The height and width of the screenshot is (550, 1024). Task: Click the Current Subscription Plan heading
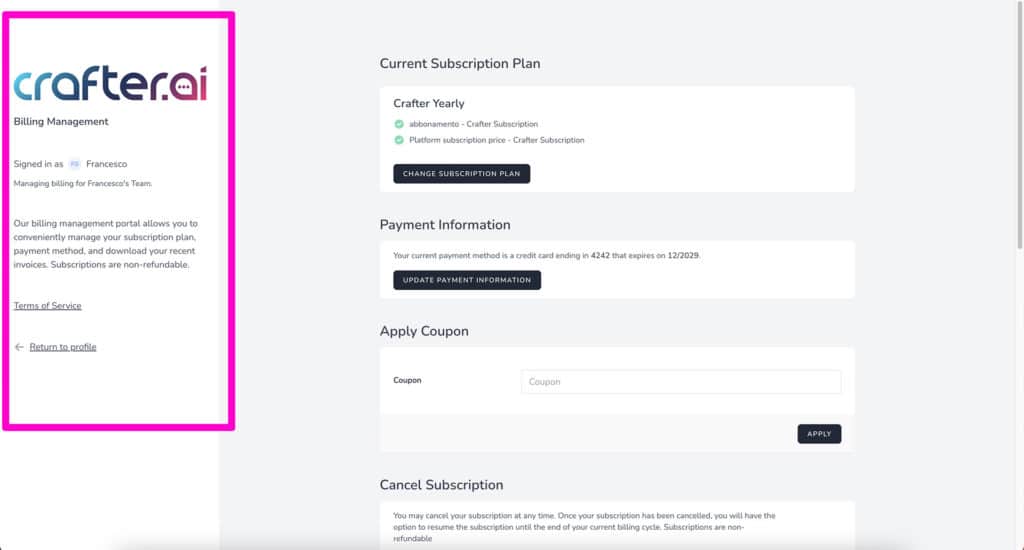[460, 63]
